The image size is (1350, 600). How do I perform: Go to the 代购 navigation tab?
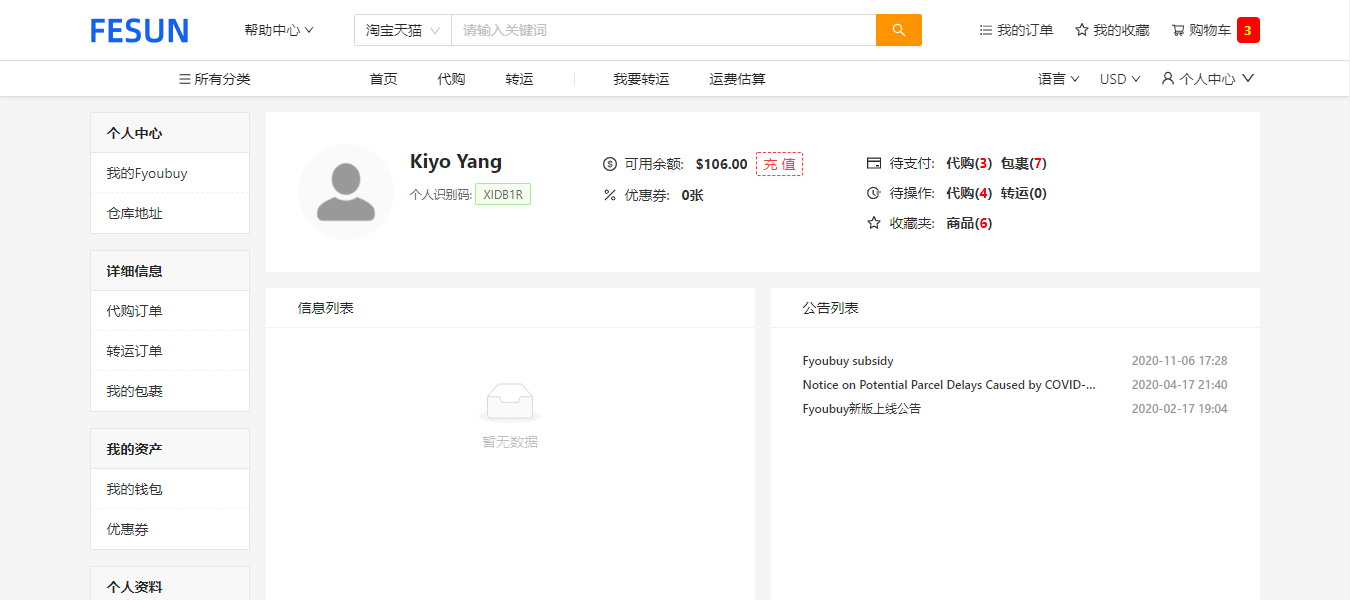[x=451, y=79]
